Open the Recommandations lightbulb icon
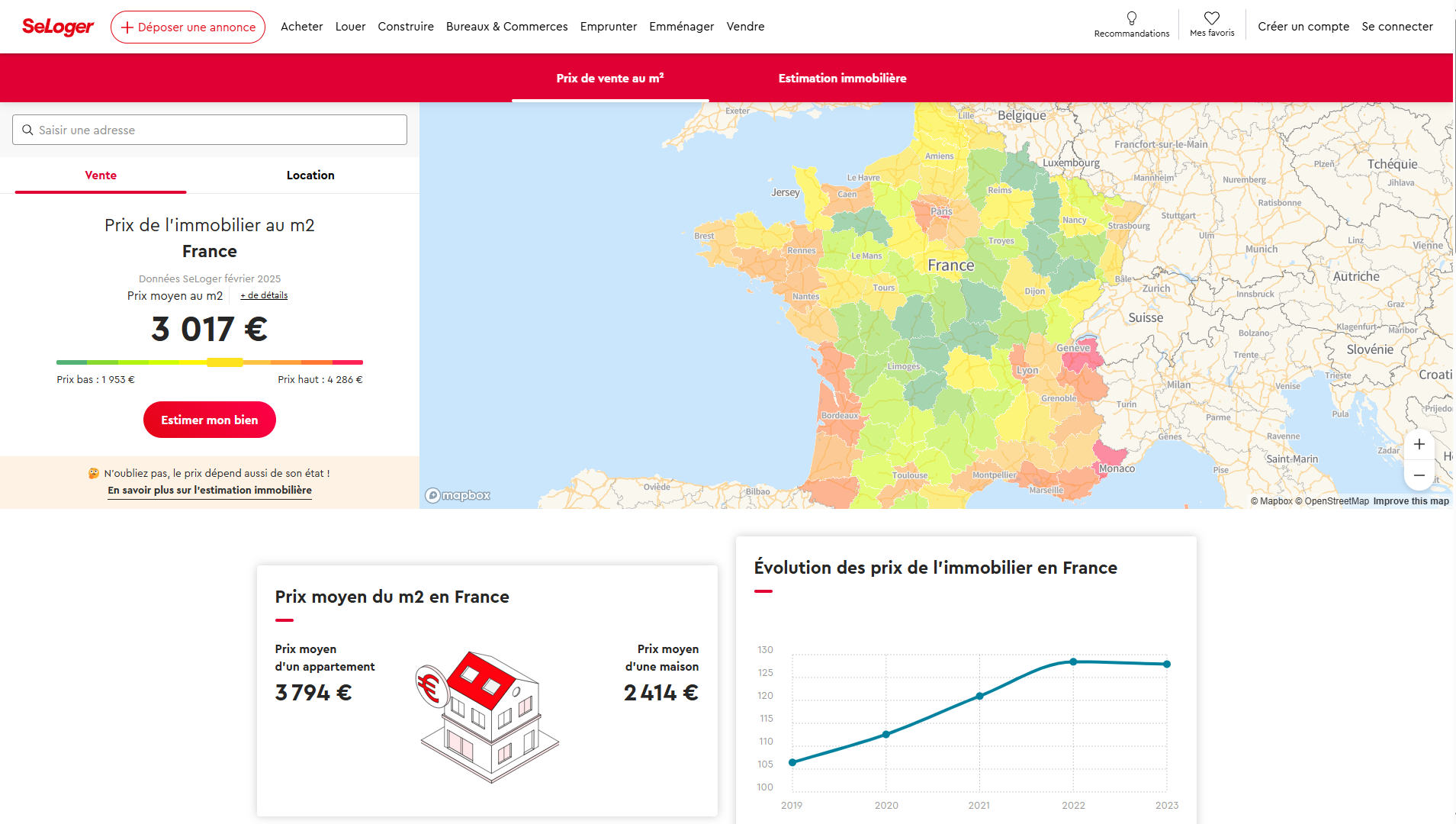Screen dimensions: 1456x824 pos(1131,19)
